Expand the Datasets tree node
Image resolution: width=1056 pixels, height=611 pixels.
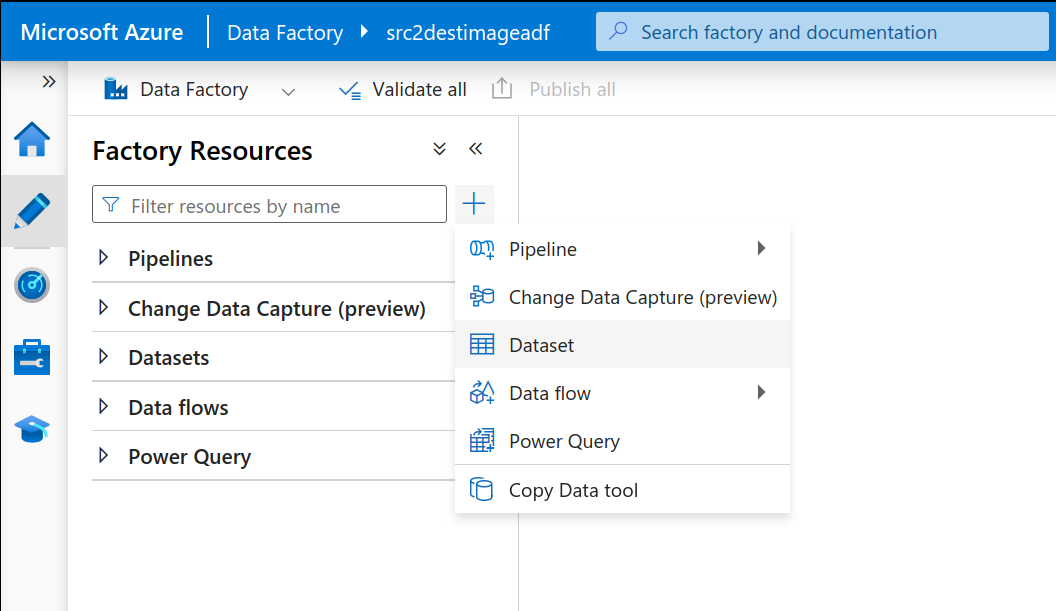coord(104,356)
